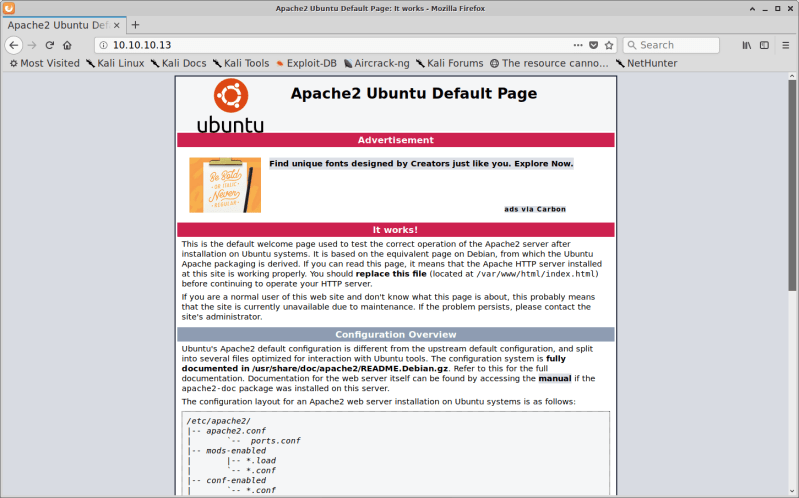Click scrollbar down arrow
This screenshot has height=498, width=799.
point(792,491)
